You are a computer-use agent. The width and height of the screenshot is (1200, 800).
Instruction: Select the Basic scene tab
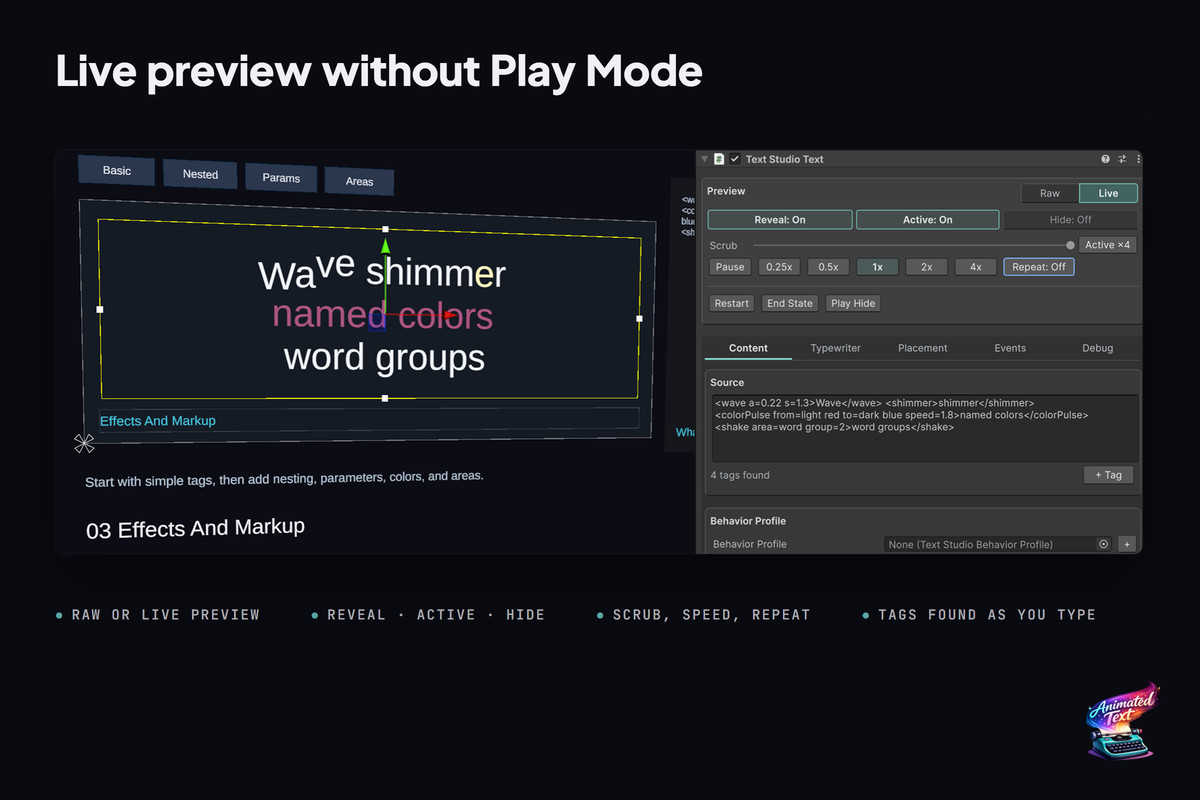tap(117, 171)
